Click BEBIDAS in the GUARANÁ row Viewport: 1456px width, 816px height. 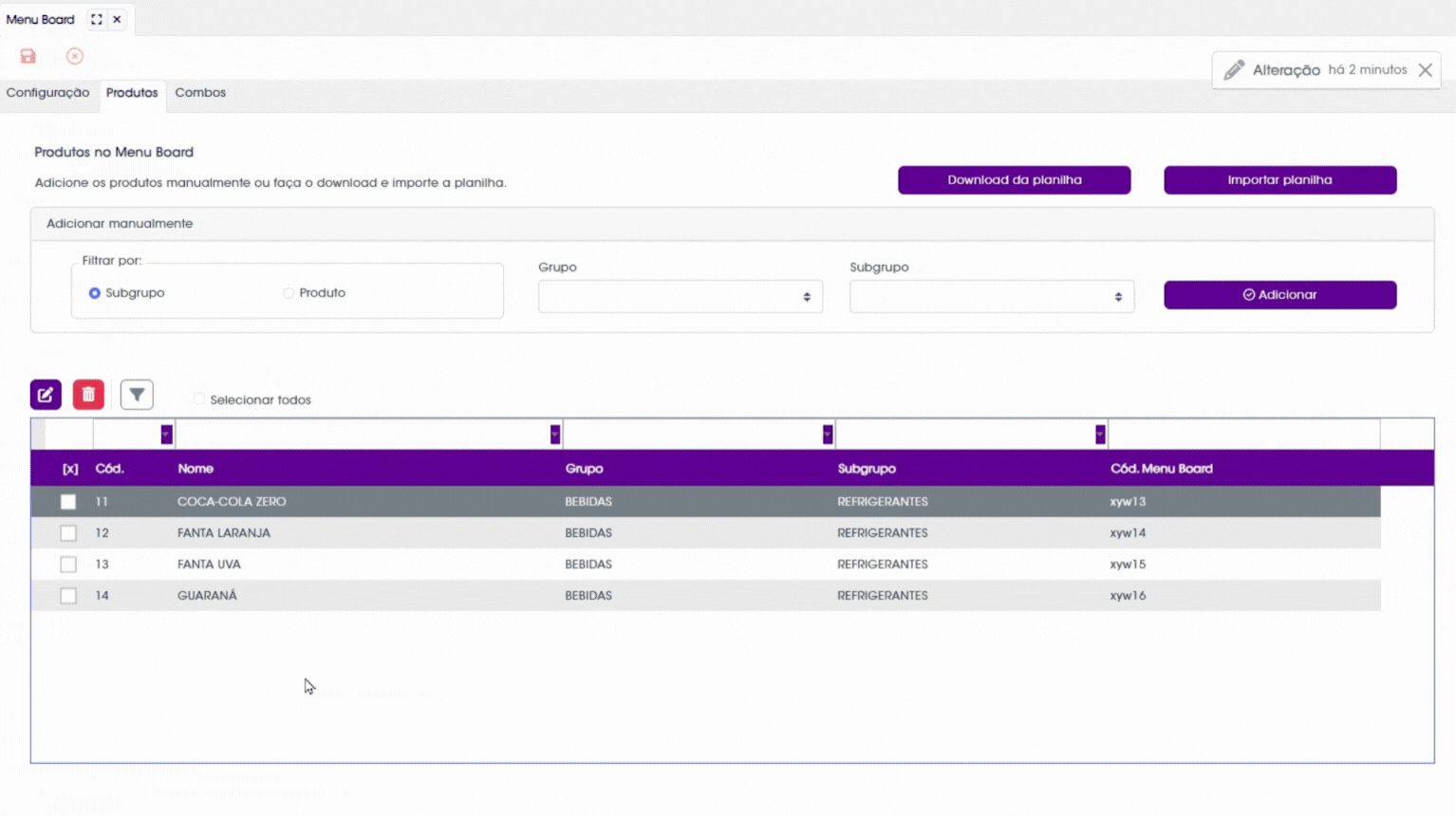click(588, 596)
